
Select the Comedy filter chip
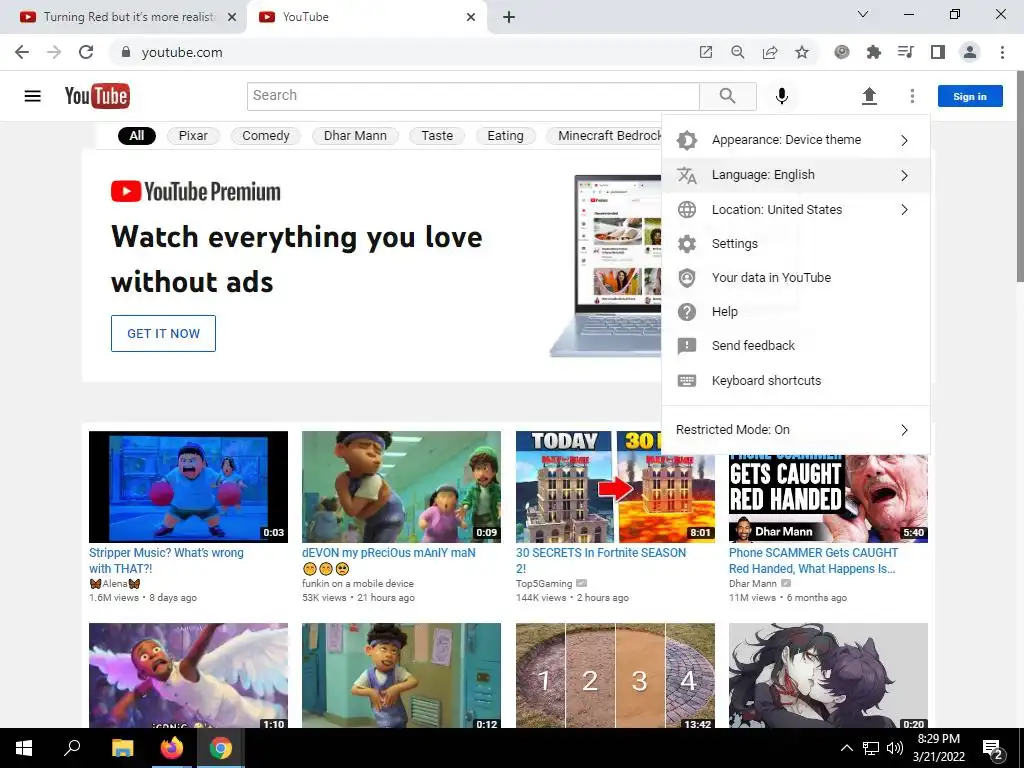(266, 136)
